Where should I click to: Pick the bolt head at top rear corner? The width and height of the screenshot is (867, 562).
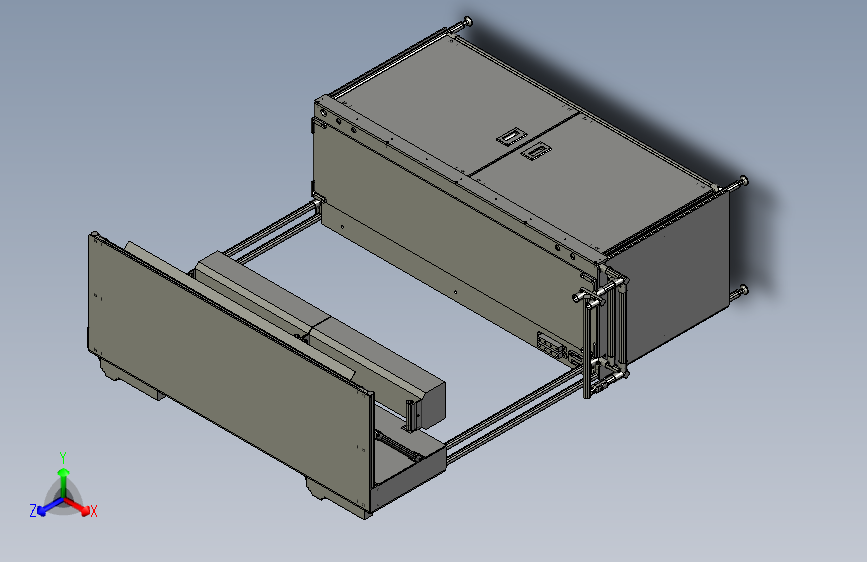tap(468, 21)
